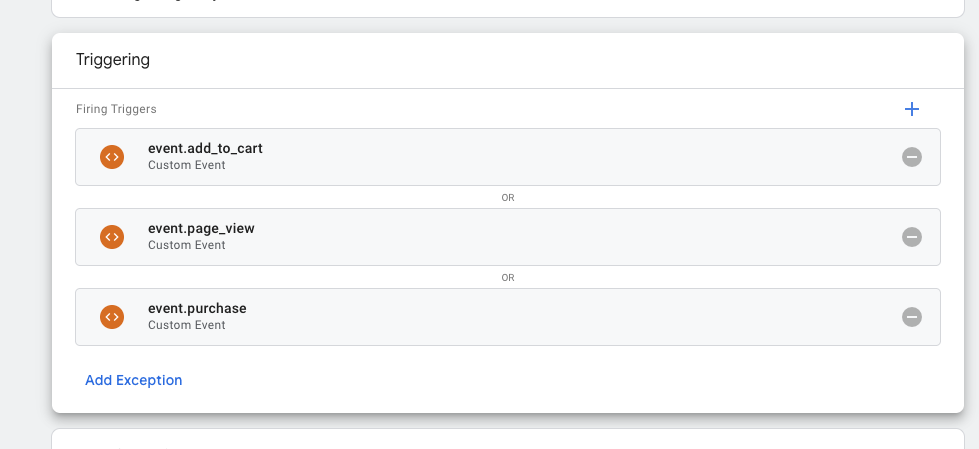The image size is (979, 449).
Task: Click Custom Event subtitle under event.purchase
Action: [186, 325]
